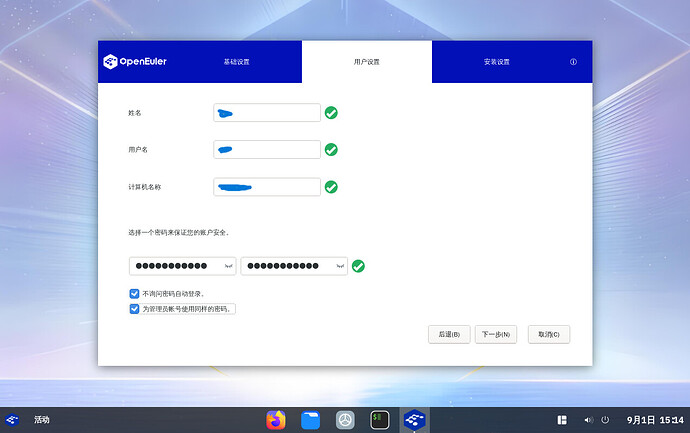Switch to the 基础设置 tab
690x433 pixels.
pyautogui.click(x=236, y=62)
